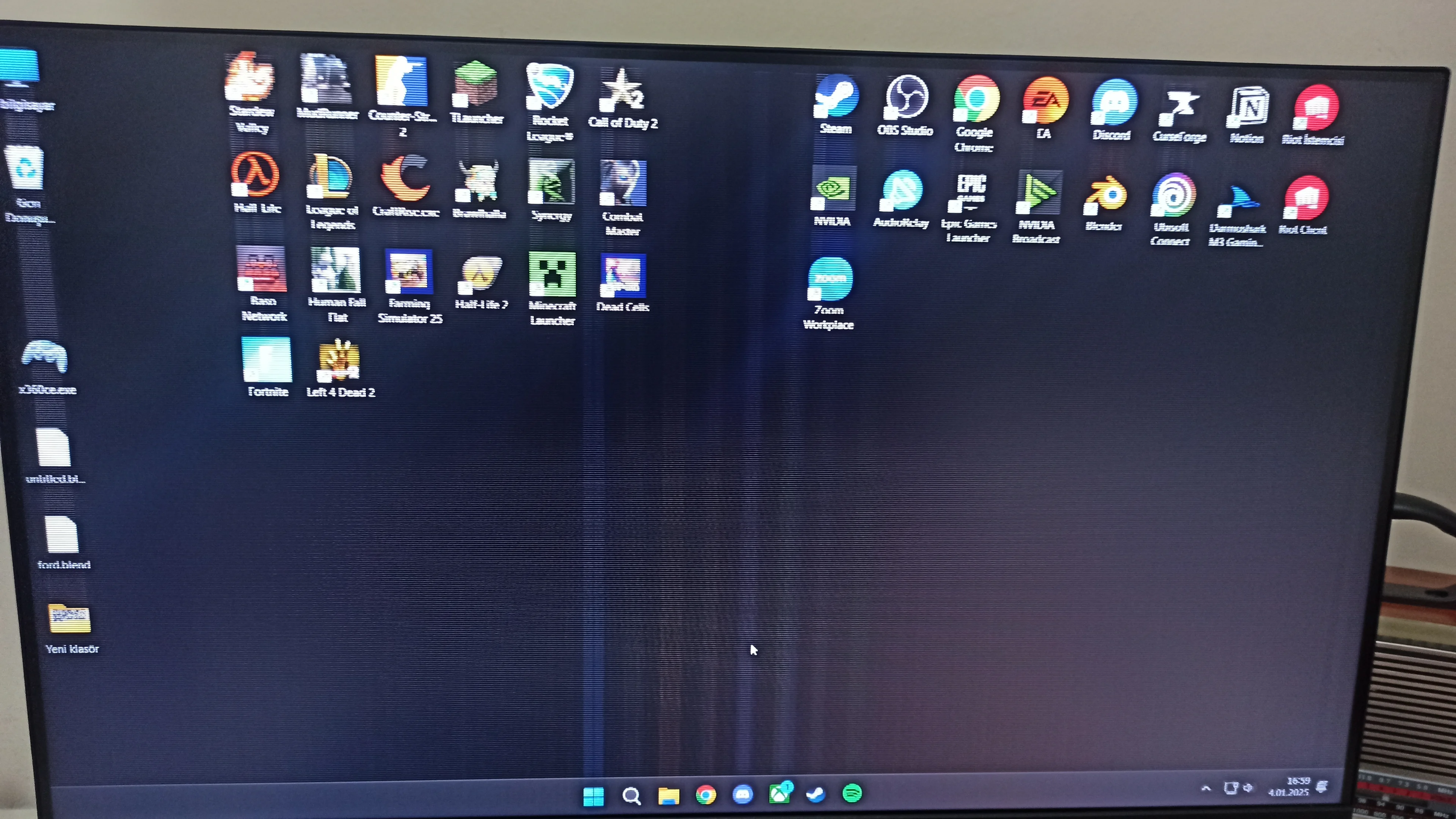
Task: Open the x360ce.exe controller icon
Action: point(44,357)
